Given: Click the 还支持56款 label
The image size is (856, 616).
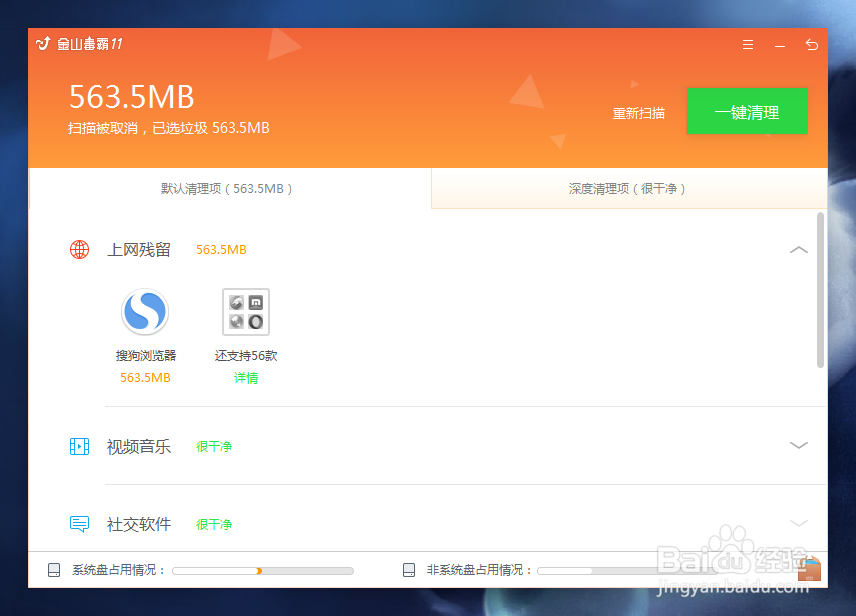Looking at the screenshot, I should point(246,356).
